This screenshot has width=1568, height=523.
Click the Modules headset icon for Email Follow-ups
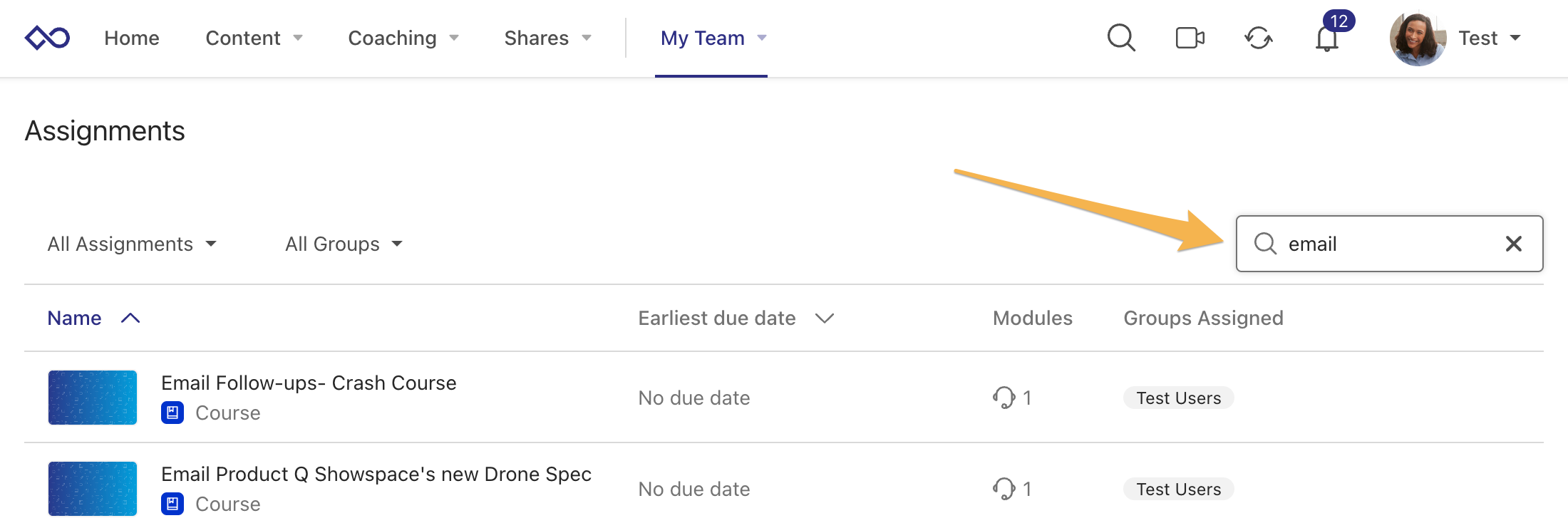point(1004,398)
